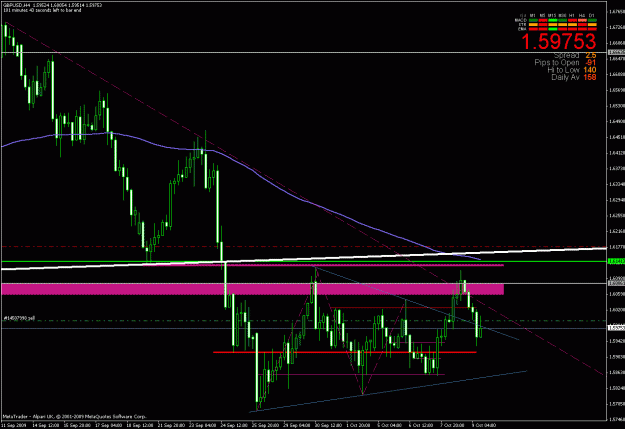Select the sell order label on the chart
The image size is (625, 429).
19,318
